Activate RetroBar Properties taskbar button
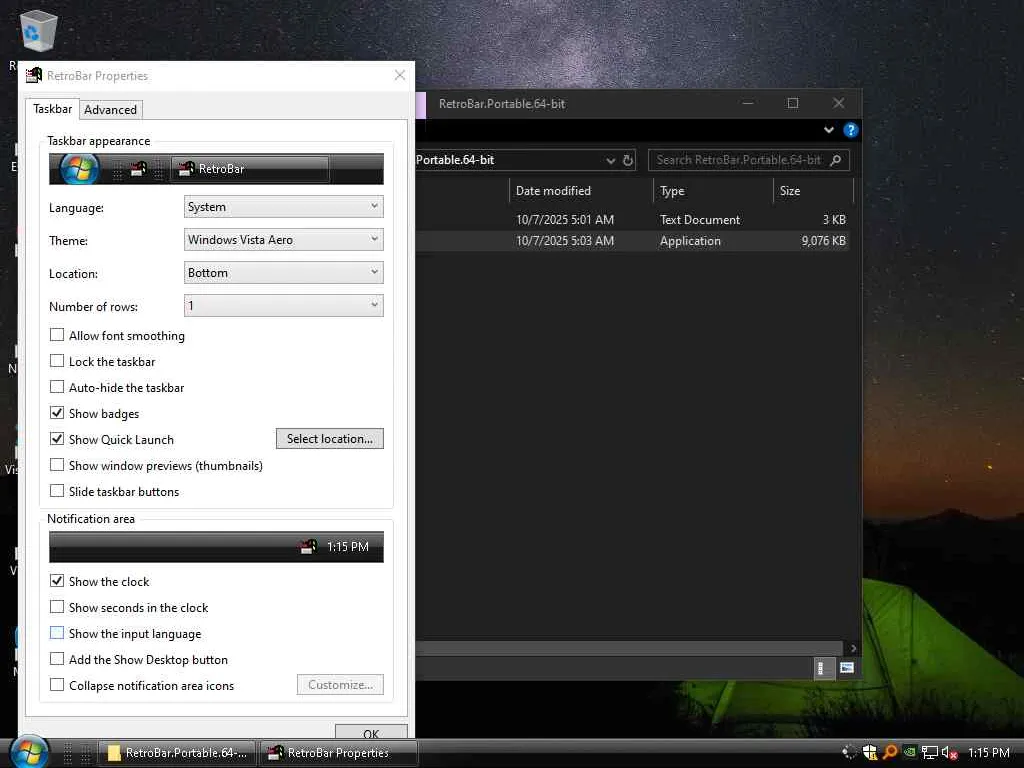 point(338,752)
